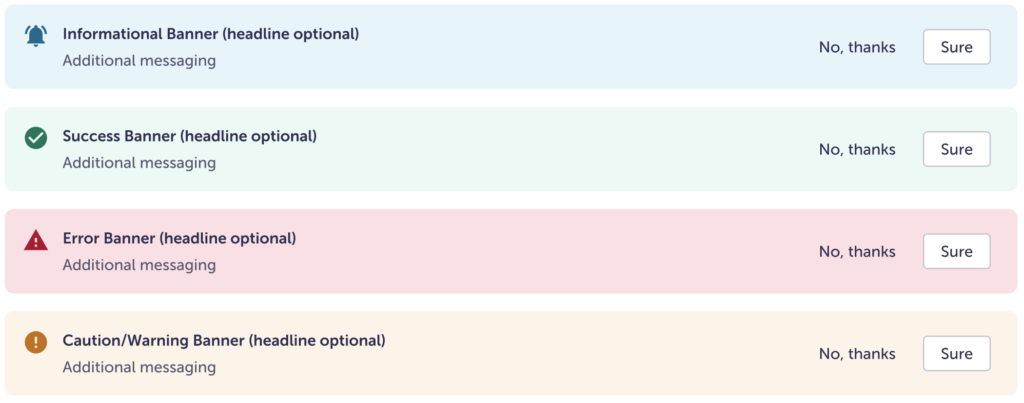Click Additional messaging under the Error headline
This screenshot has height=403, width=1024.
point(139,265)
